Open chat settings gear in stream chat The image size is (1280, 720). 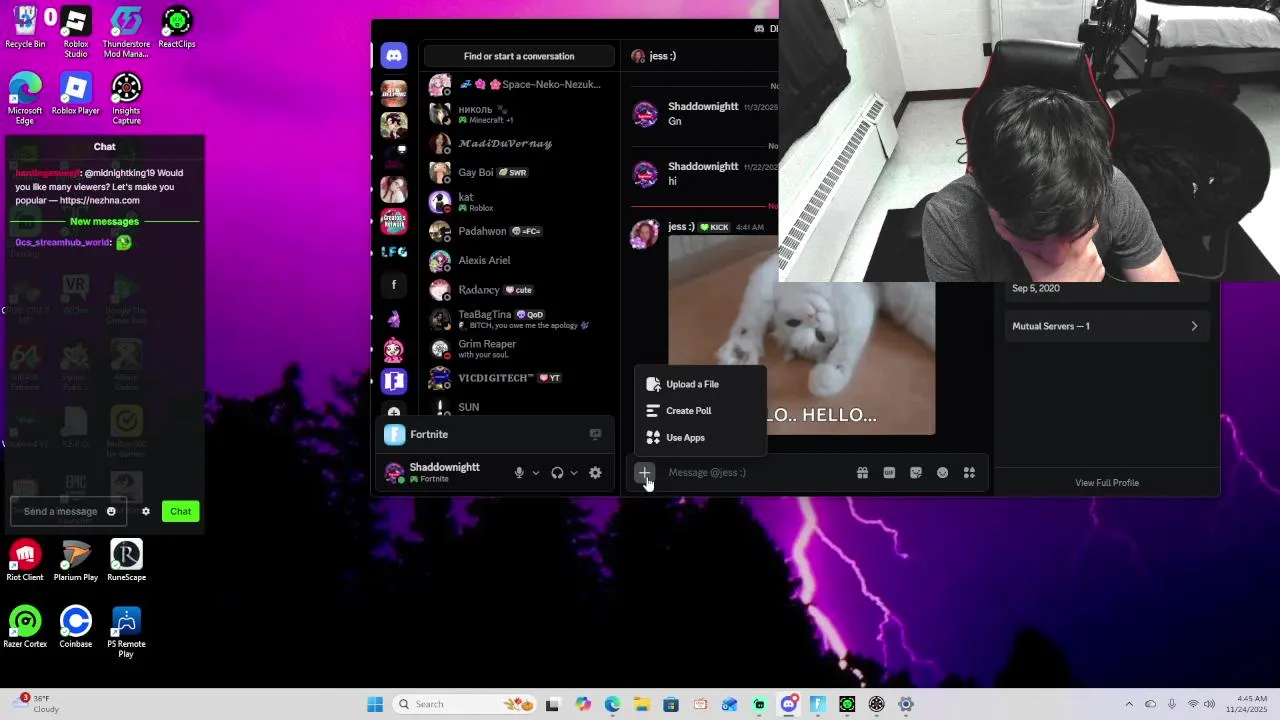click(146, 511)
